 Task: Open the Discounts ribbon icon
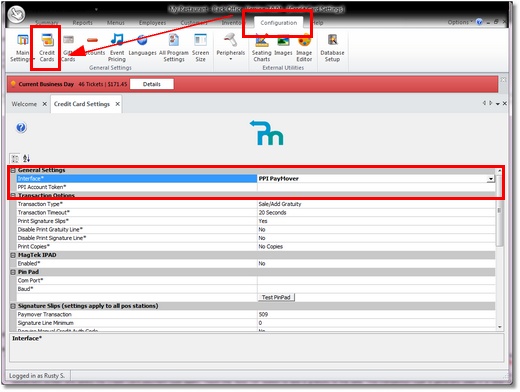(x=93, y=45)
